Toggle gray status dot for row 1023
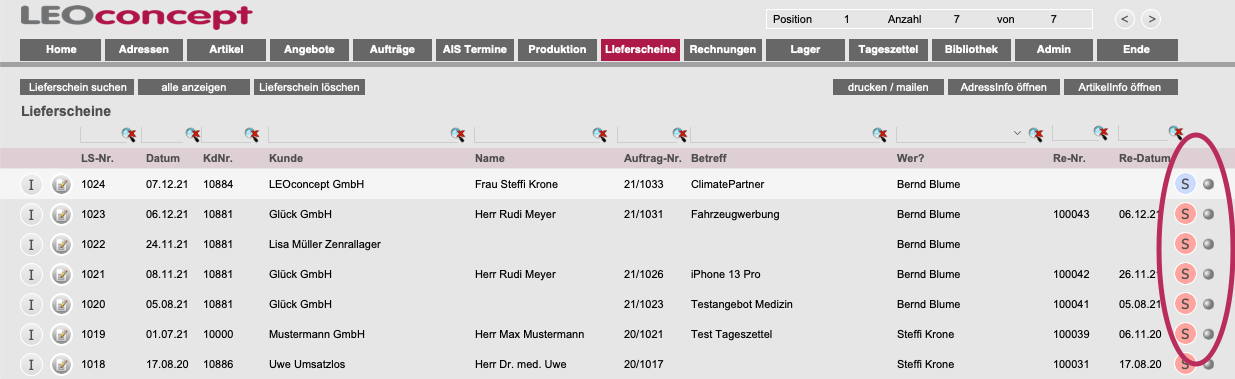 coord(1208,214)
